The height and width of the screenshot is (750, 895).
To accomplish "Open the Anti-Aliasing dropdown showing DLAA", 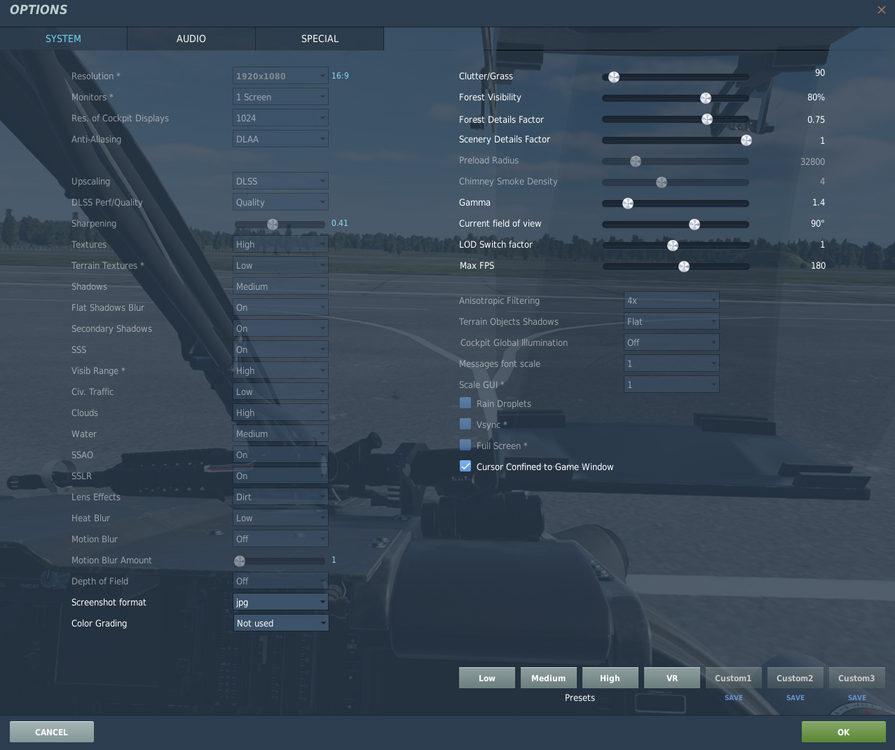I will coord(280,139).
